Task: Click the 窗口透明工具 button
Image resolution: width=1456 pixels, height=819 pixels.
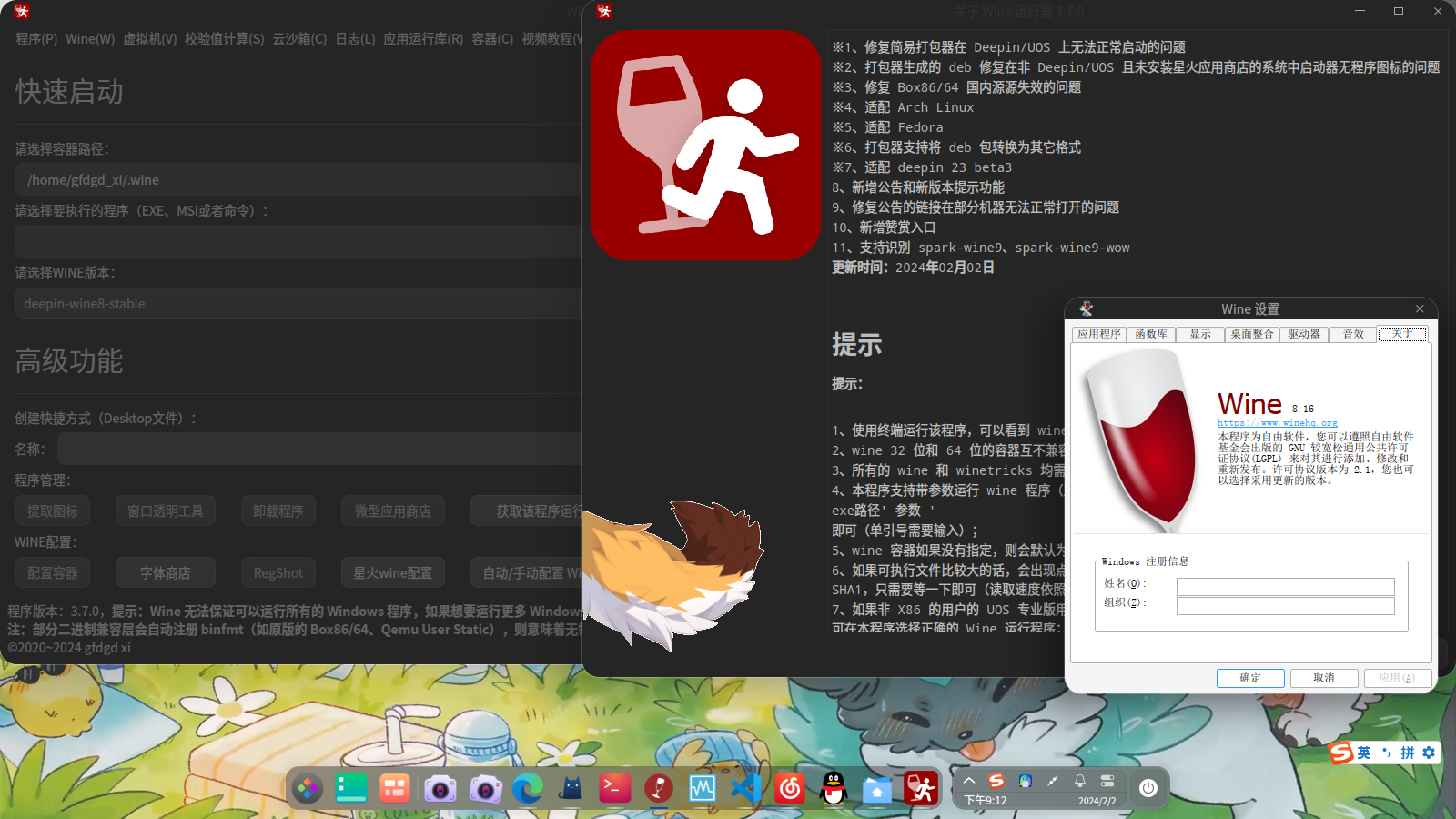Action: tap(166, 511)
